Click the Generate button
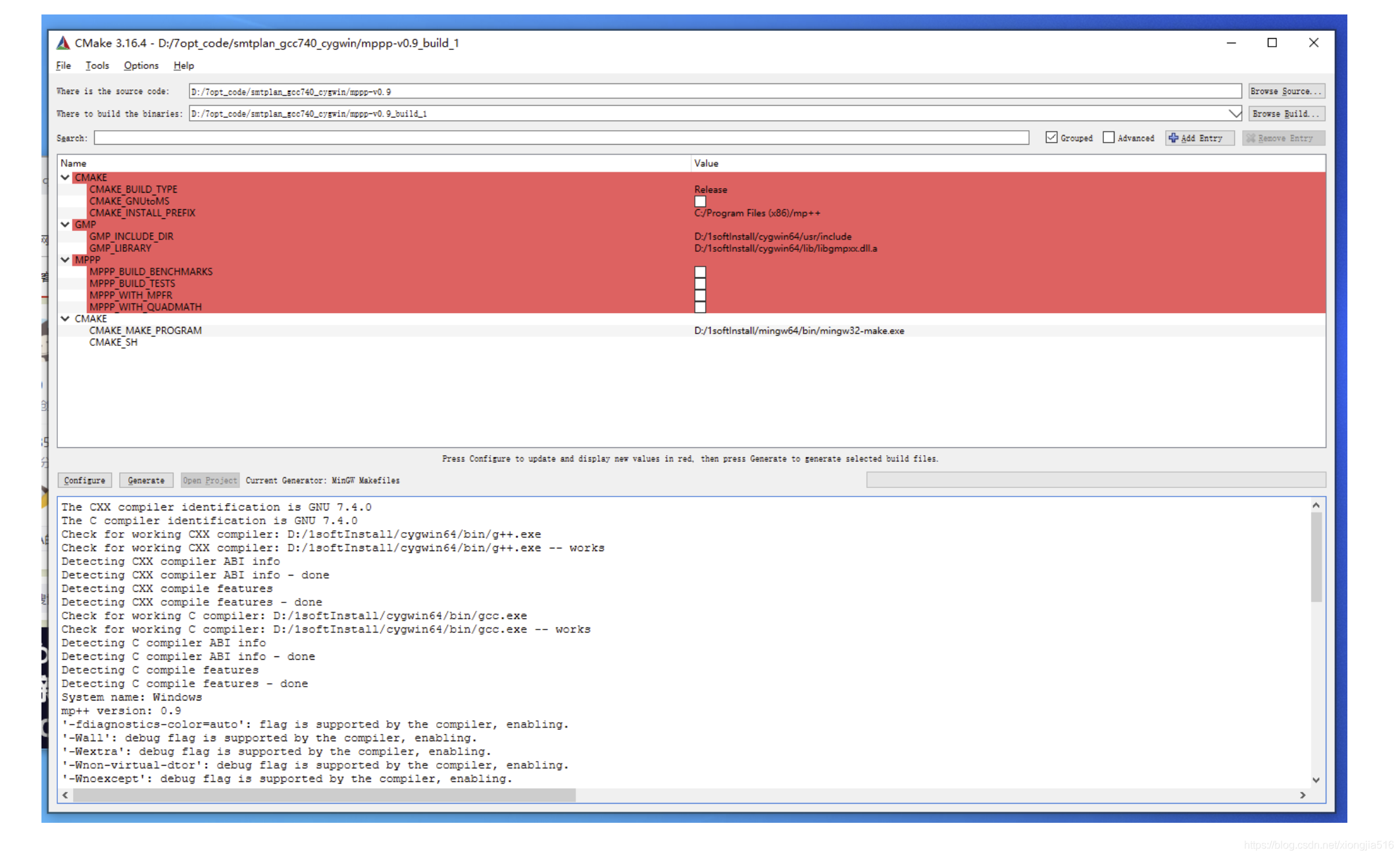 [x=146, y=481]
